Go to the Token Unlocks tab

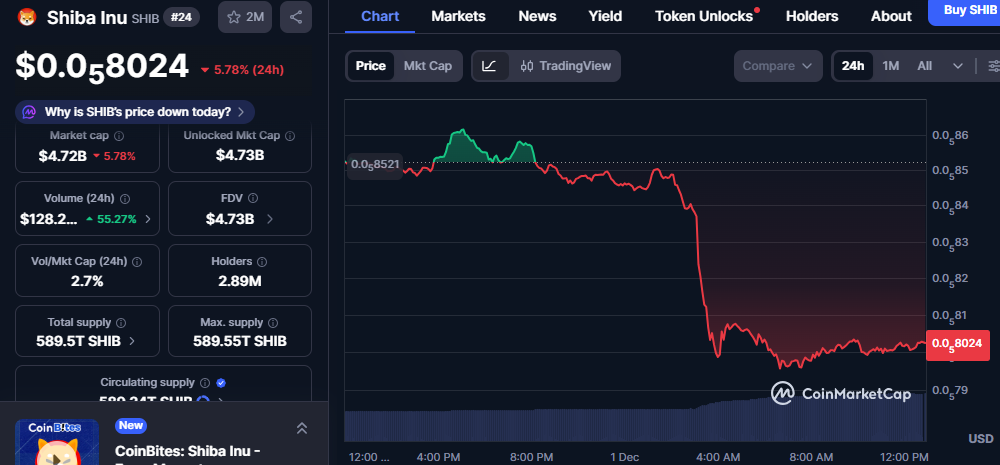point(703,16)
